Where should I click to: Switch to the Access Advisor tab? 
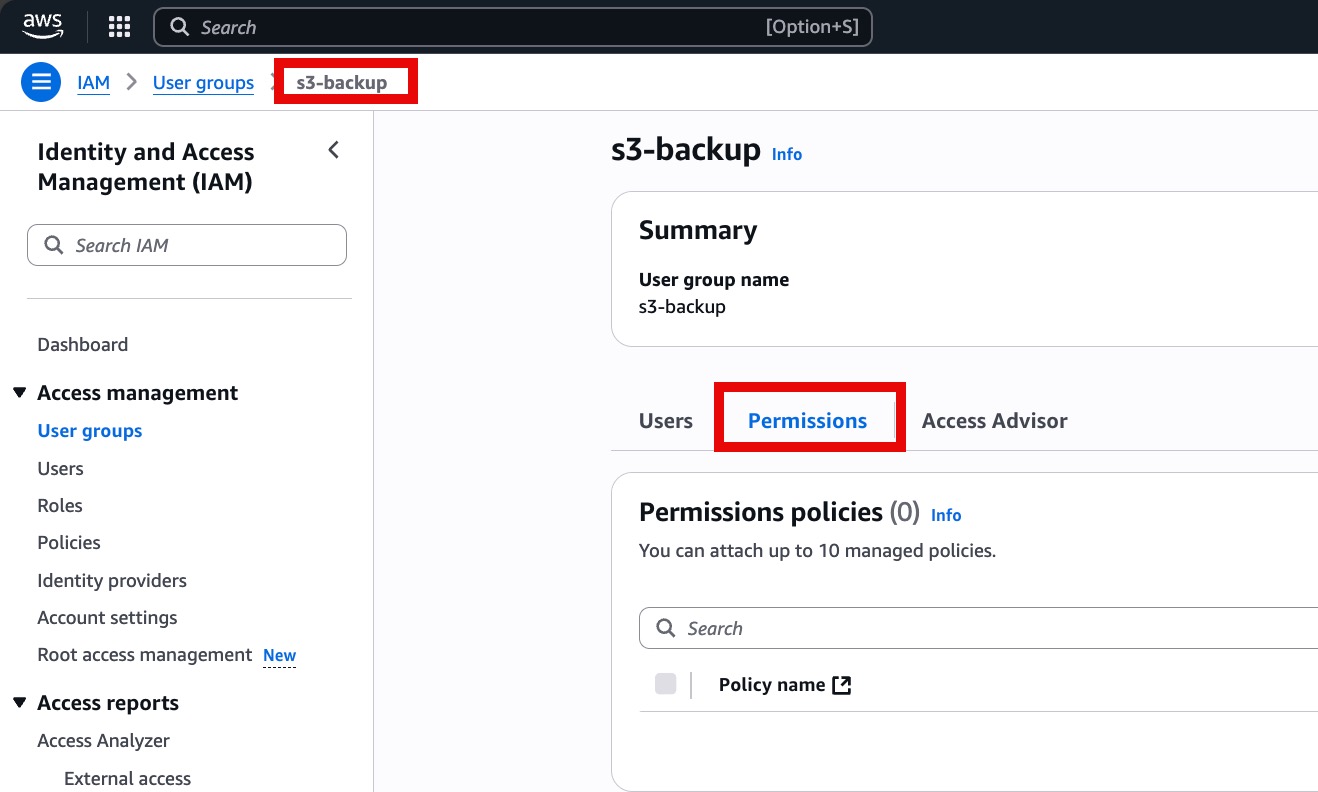click(x=995, y=421)
